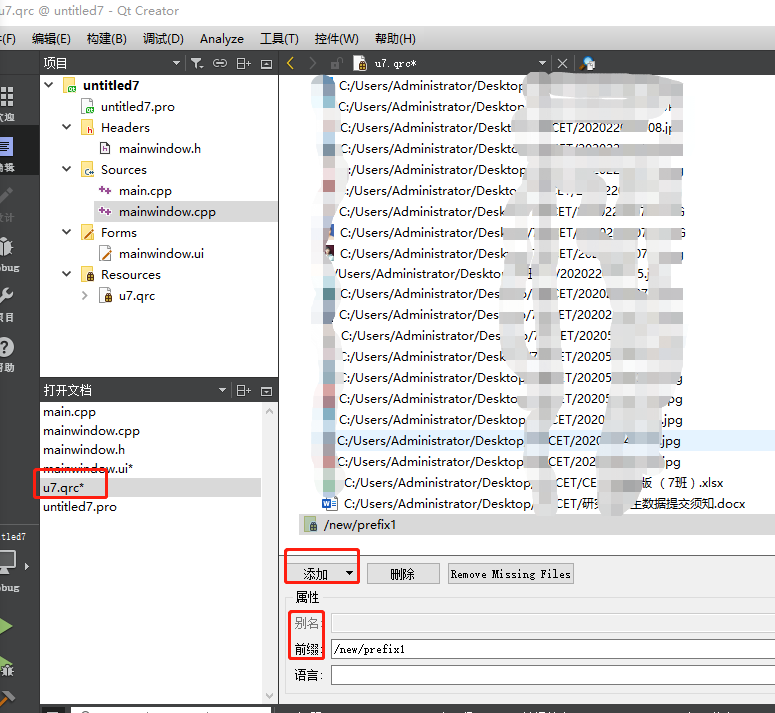Click scroll-up arrow in Open Documents list

coord(269,411)
